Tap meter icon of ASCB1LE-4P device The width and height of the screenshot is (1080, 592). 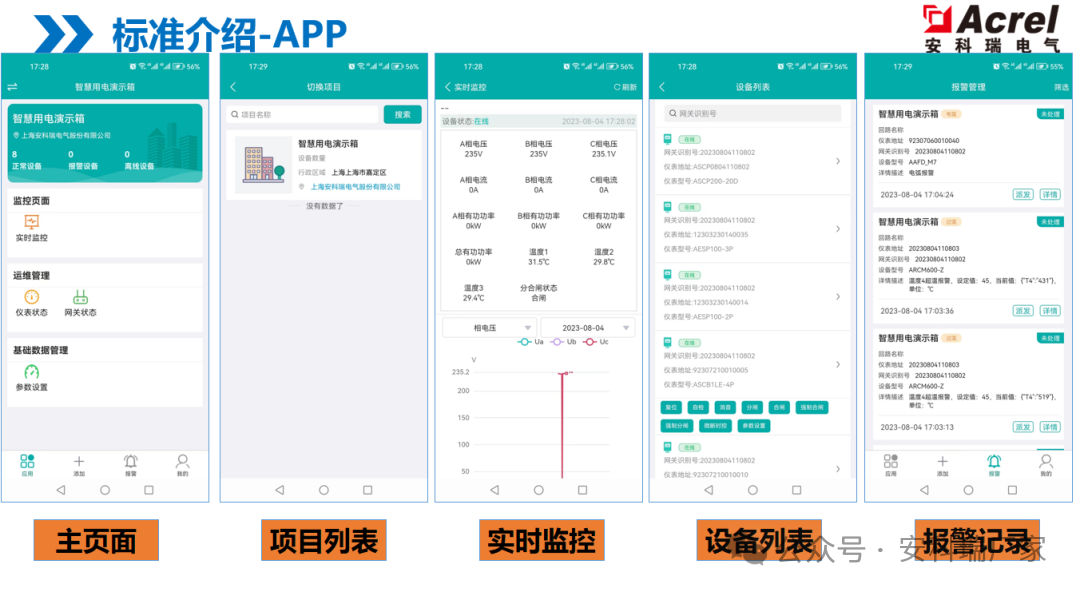[667, 342]
